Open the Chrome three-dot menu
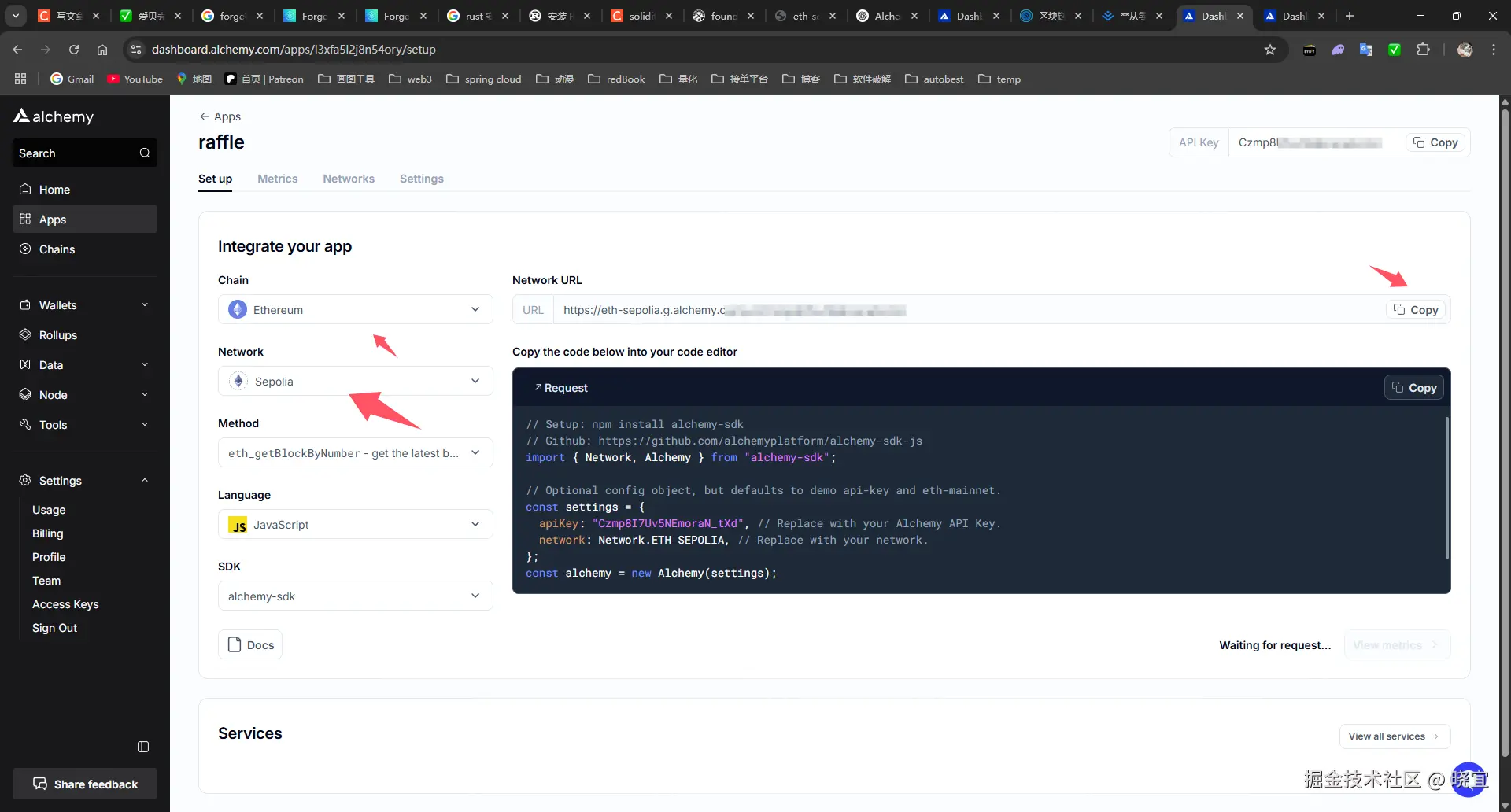 tap(1494, 50)
